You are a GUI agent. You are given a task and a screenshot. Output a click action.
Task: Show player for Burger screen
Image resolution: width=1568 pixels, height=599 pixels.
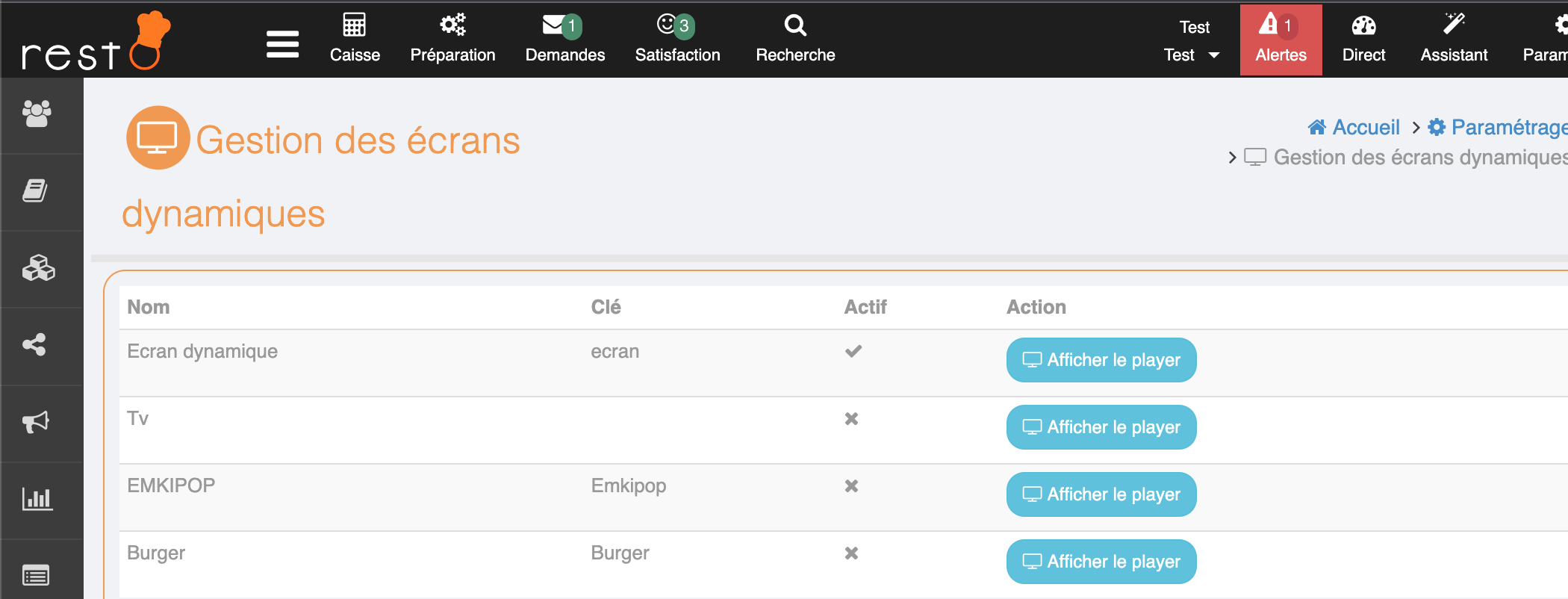(x=1101, y=562)
